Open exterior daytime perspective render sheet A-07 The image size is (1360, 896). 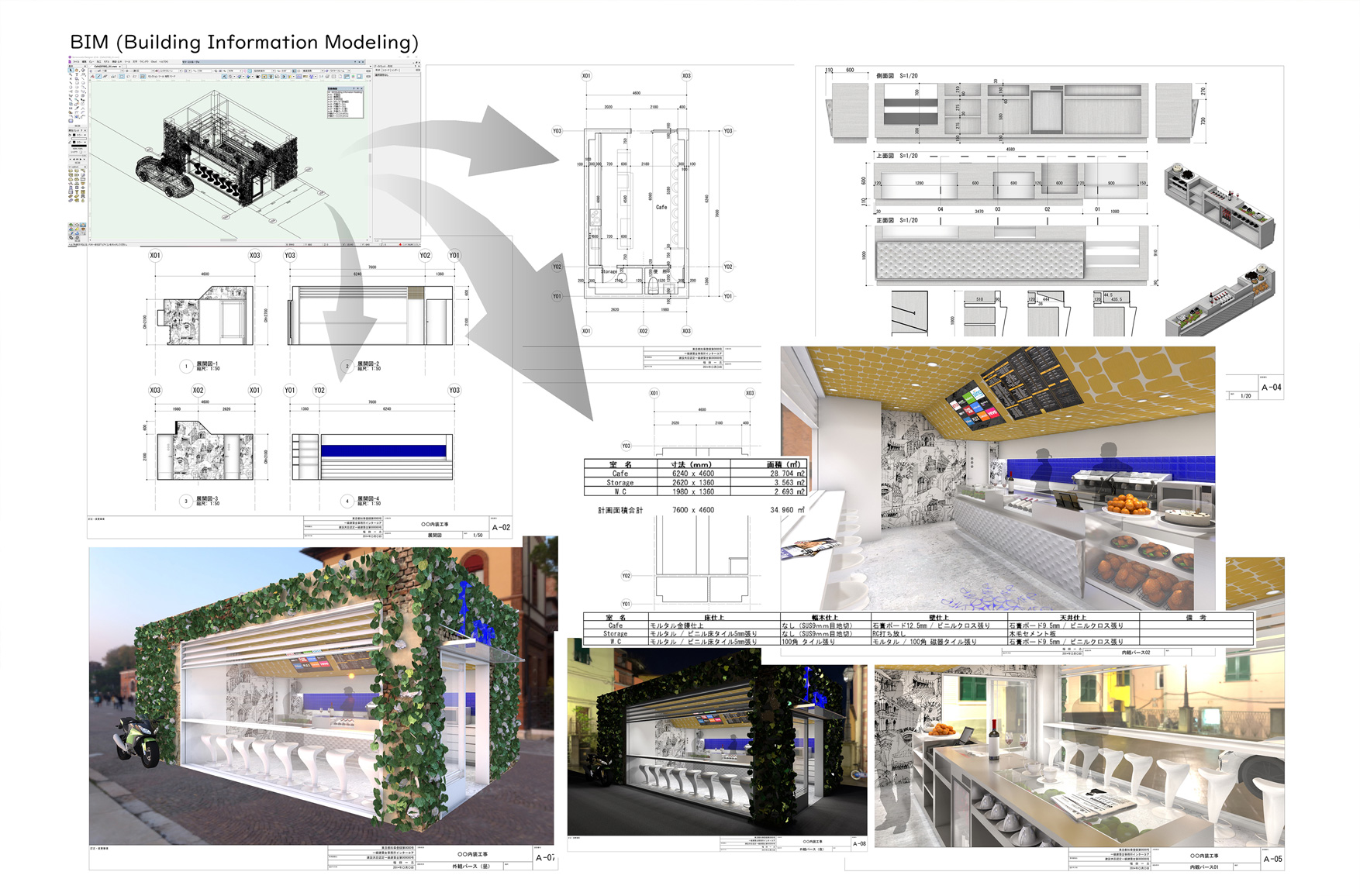pyautogui.click(x=321, y=696)
